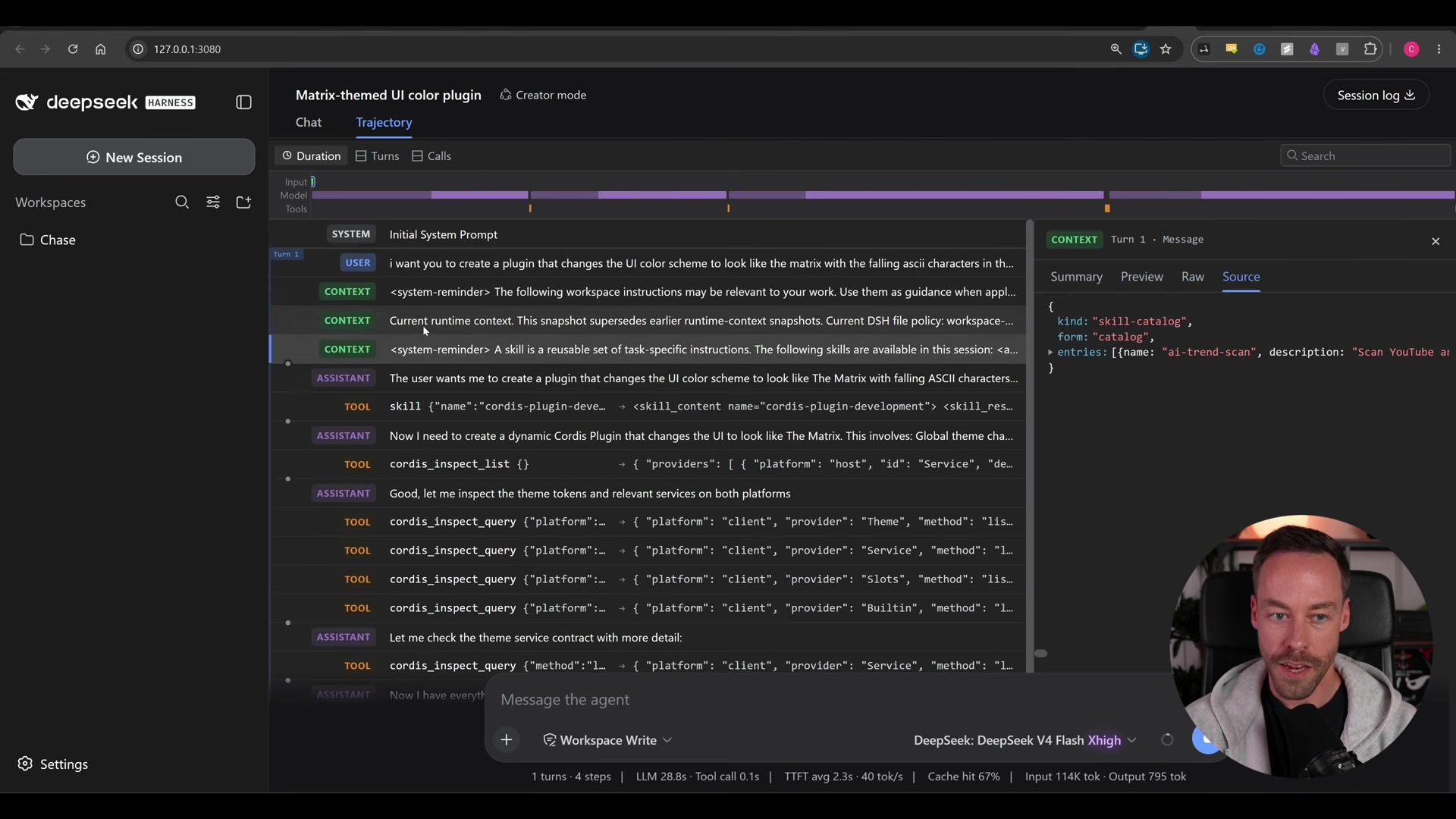Focus the trajectory Search field

(1365, 156)
